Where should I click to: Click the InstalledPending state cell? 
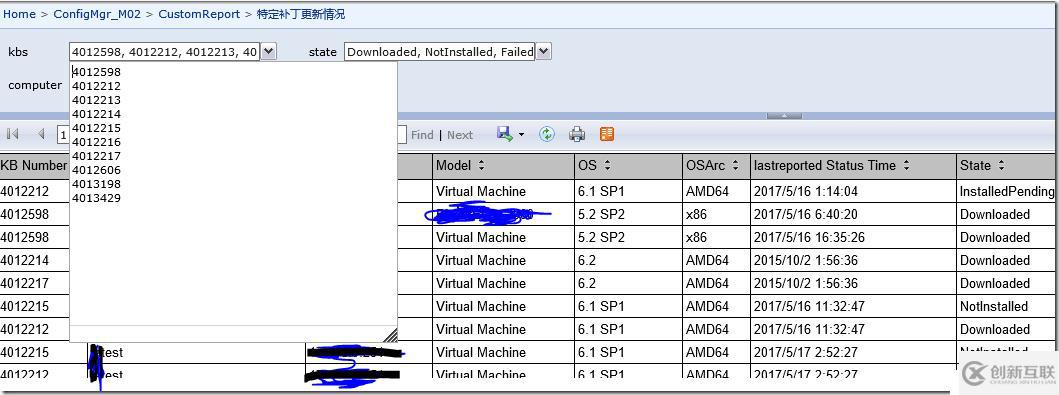click(x=1007, y=191)
